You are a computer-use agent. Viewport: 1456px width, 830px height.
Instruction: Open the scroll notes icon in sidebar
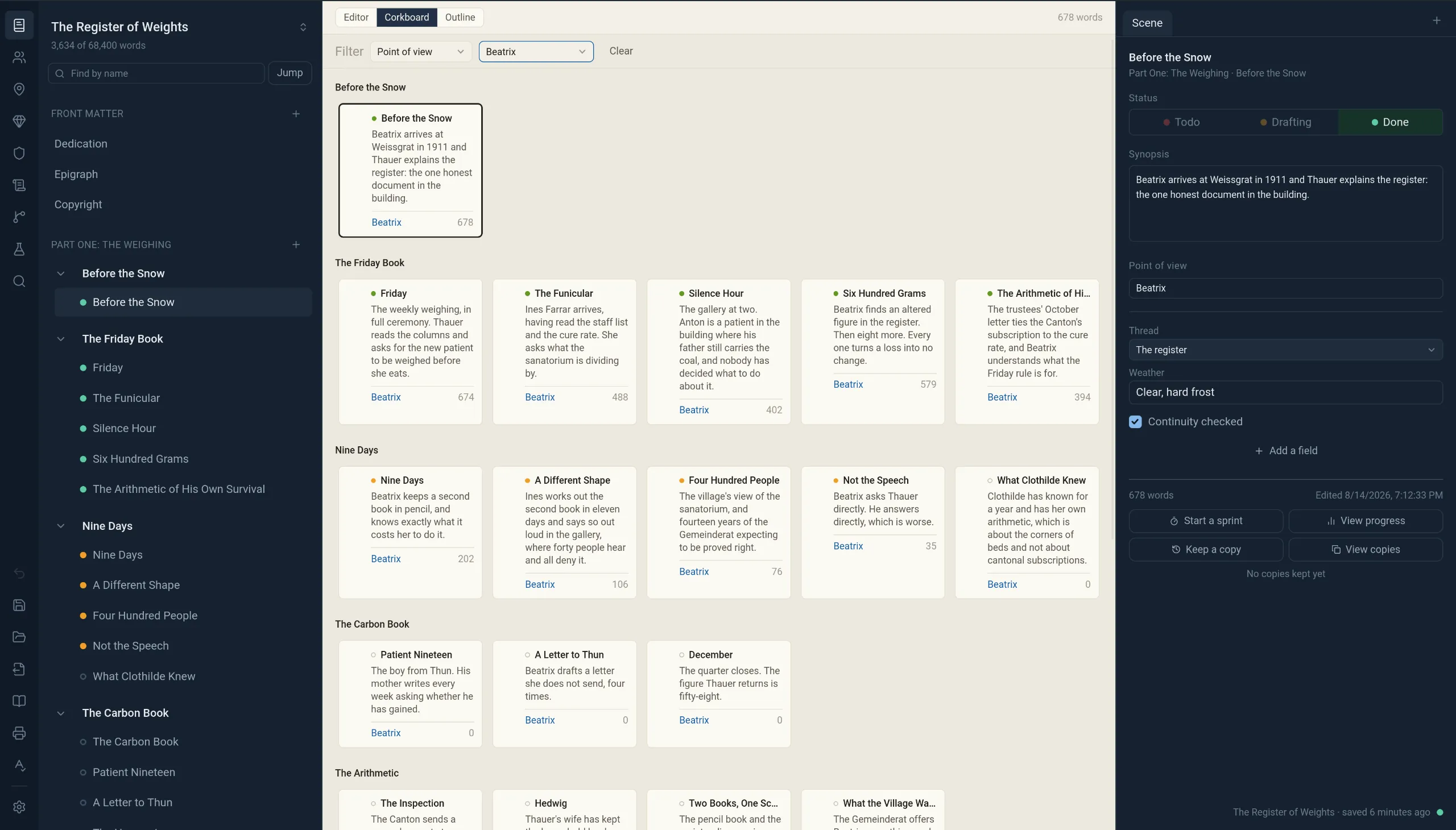pyautogui.click(x=19, y=185)
